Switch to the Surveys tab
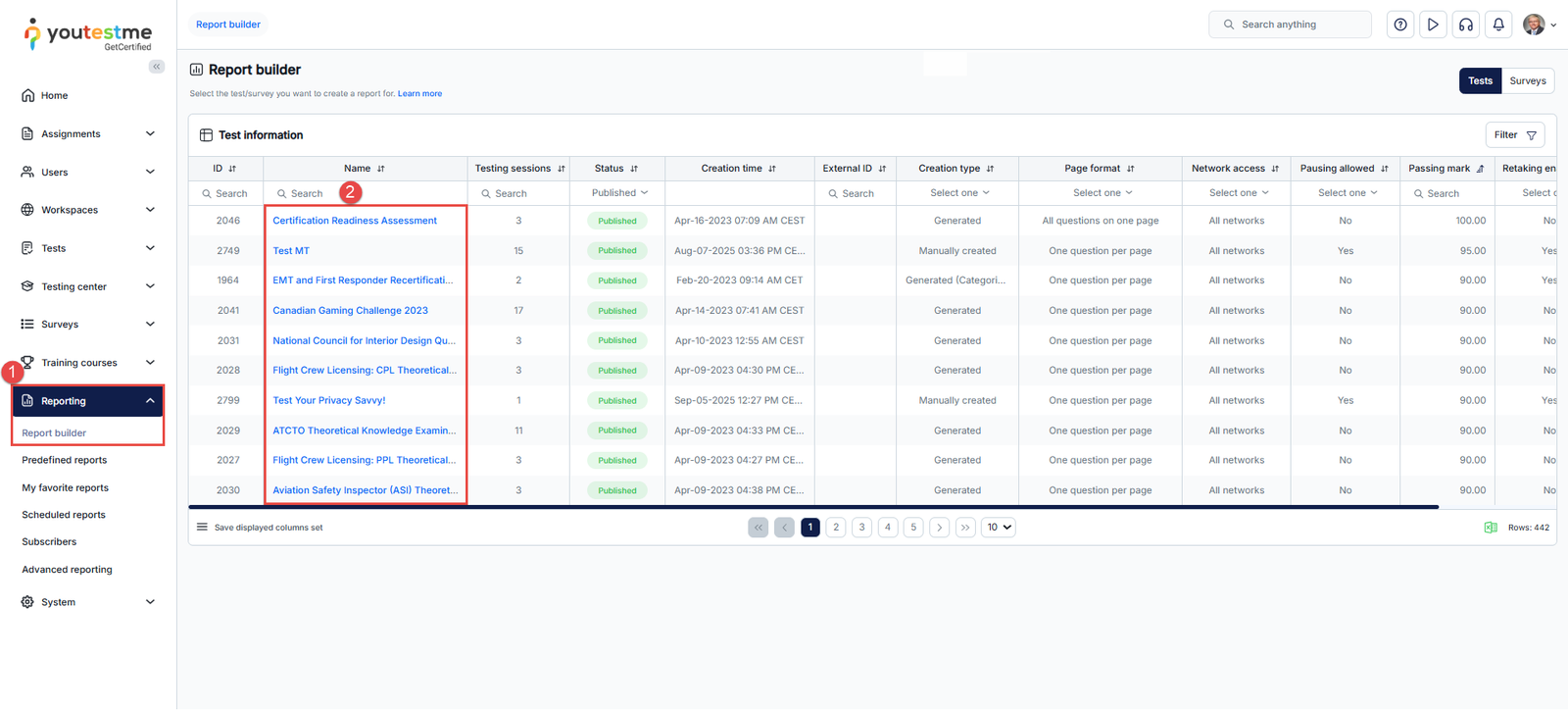The width and height of the screenshot is (1568, 710). pos(1527,81)
